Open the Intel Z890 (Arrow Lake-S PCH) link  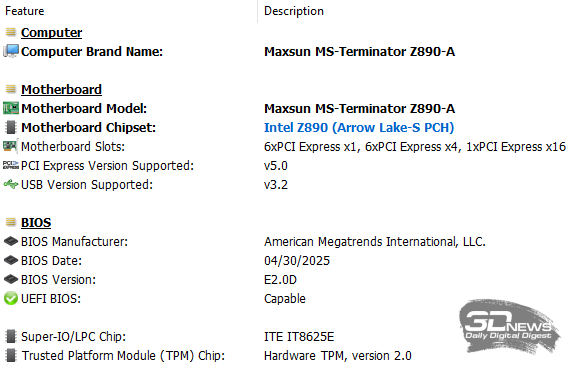pos(359,127)
